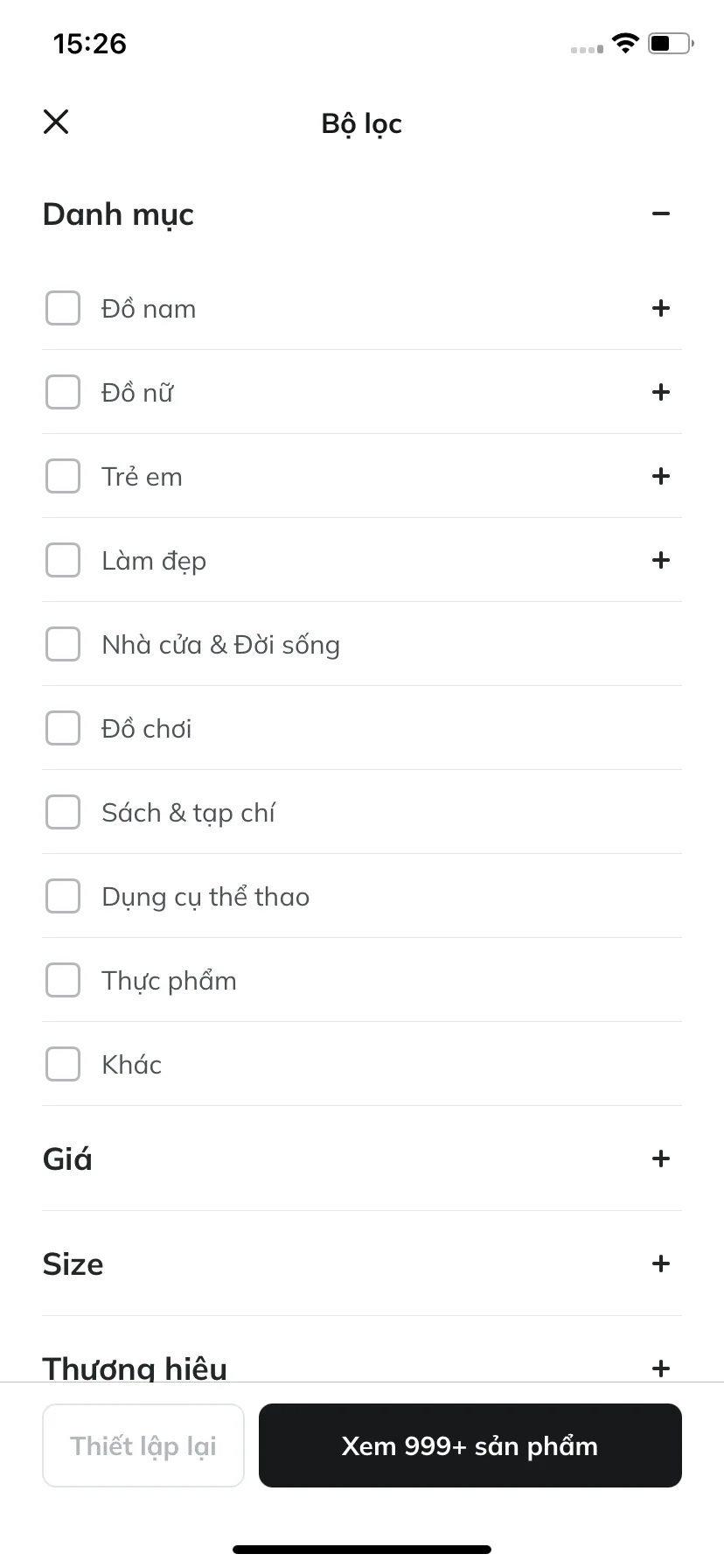The image size is (724, 1568).
Task: Select the Sách & tạp chí checkbox
Action: click(x=63, y=812)
